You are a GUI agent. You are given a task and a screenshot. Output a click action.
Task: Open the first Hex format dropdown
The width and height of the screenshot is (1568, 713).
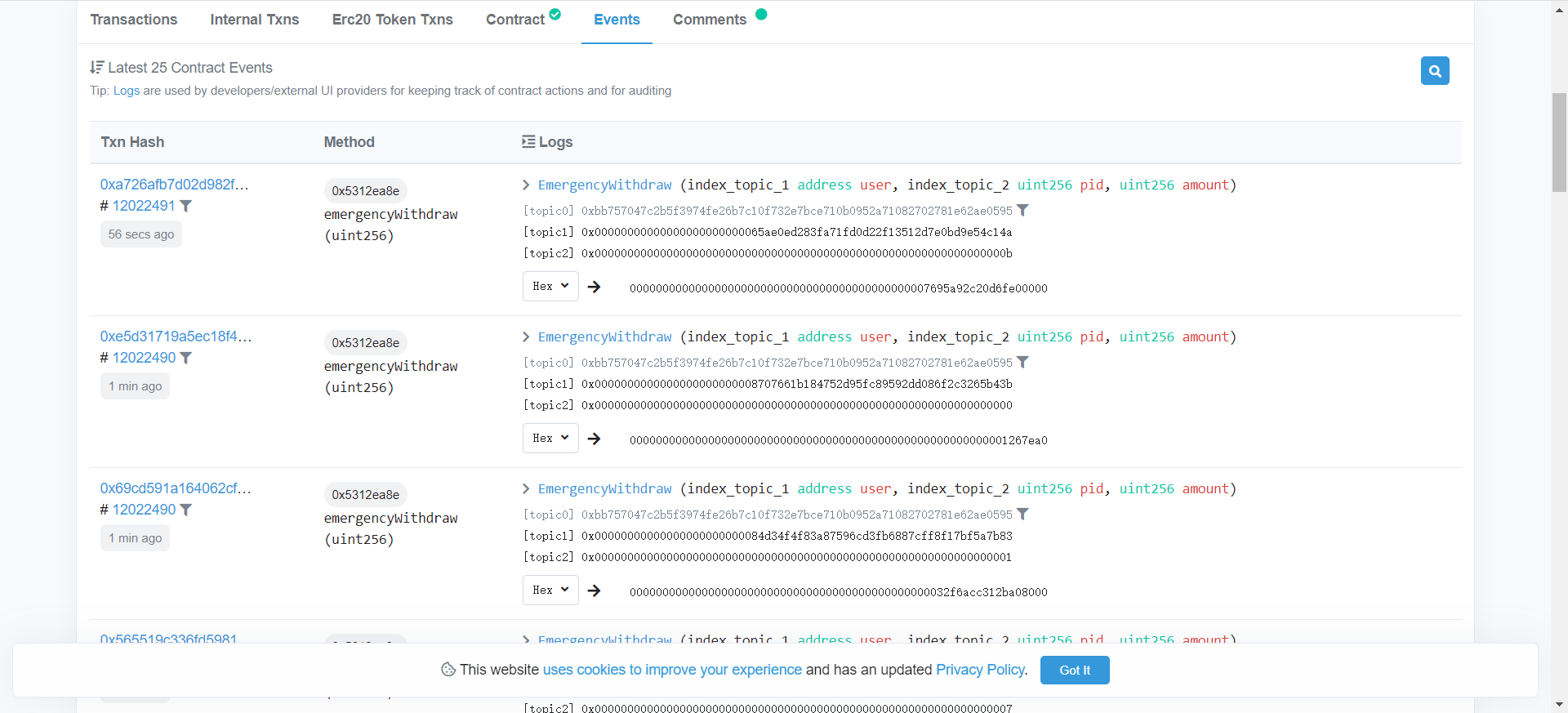point(550,287)
